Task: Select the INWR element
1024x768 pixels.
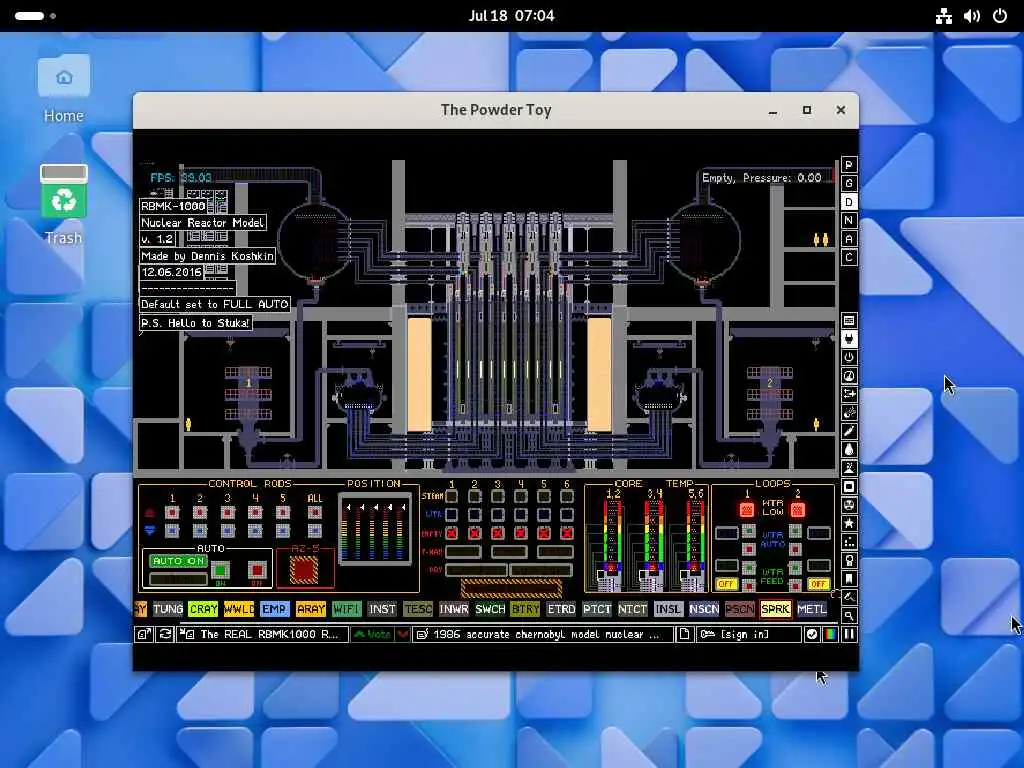Action: (x=453, y=609)
